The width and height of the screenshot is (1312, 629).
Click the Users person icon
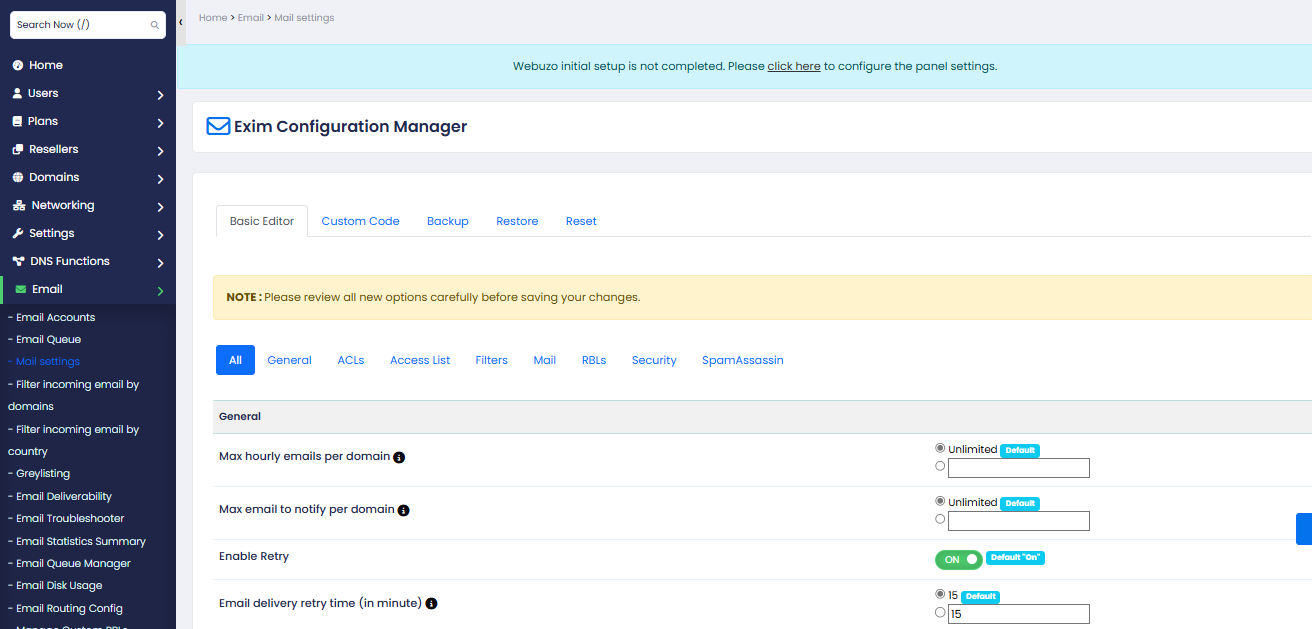click(18, 93)
